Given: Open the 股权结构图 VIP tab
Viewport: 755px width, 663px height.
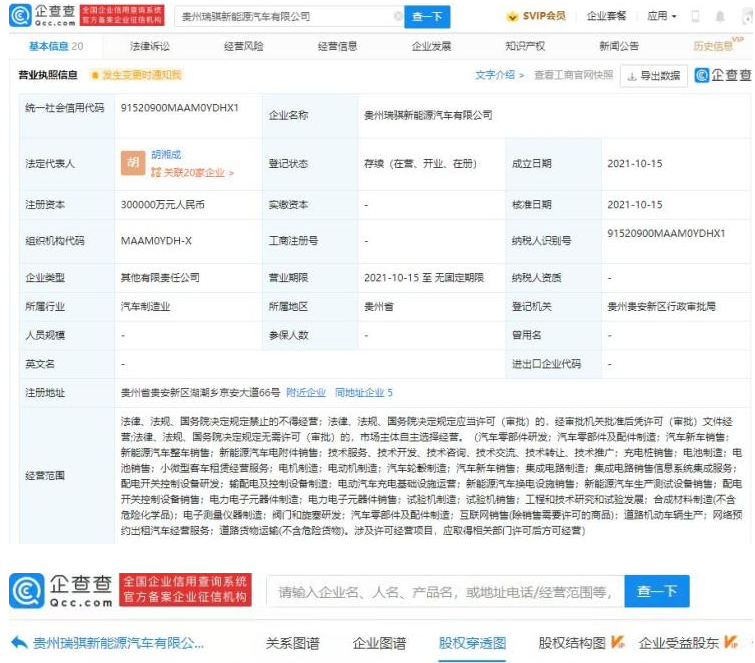Looking at the screenshot, I should 582,643.
